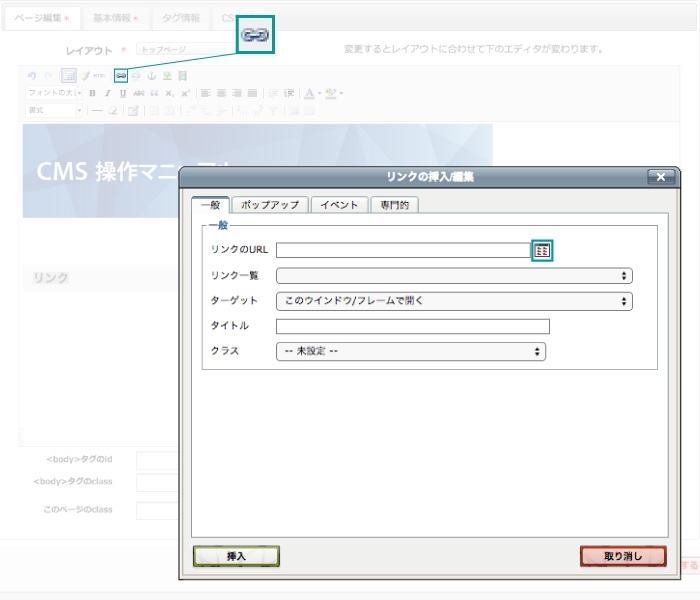The image size is (700, 600).
Task: Toggle italic formatting
Action: pos(107,93)
